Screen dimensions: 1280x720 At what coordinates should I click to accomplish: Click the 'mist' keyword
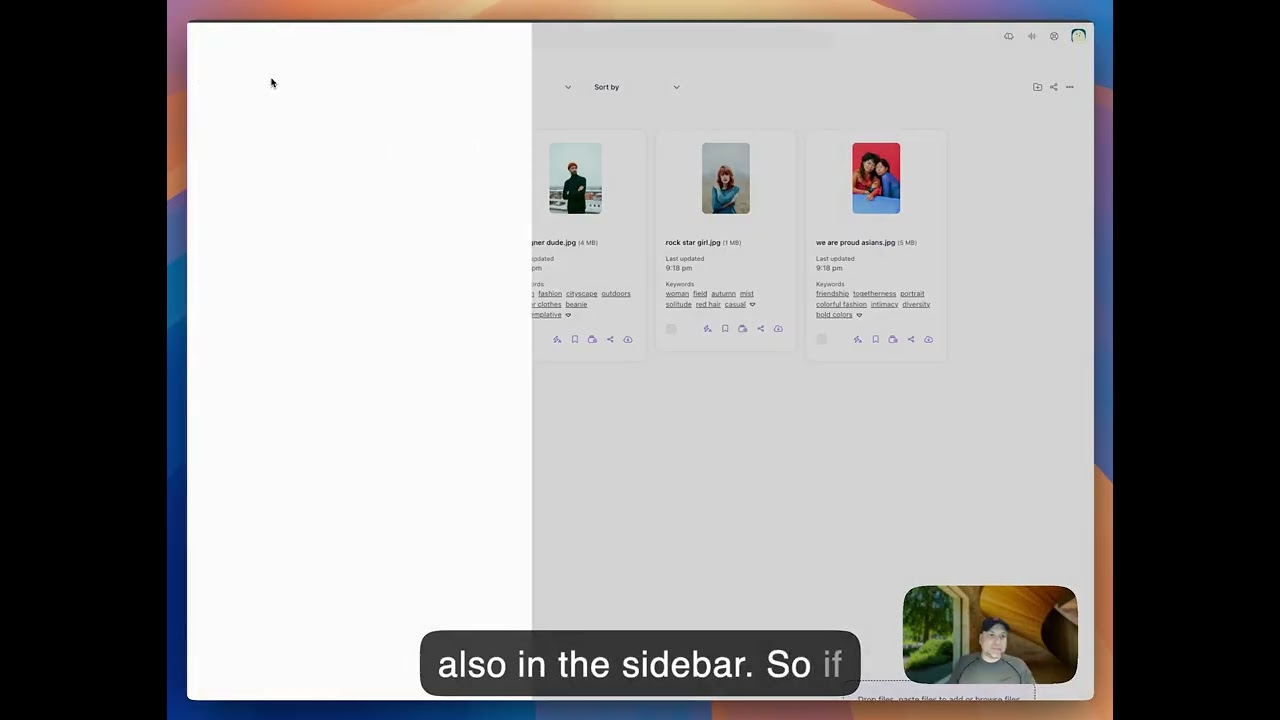746,294
